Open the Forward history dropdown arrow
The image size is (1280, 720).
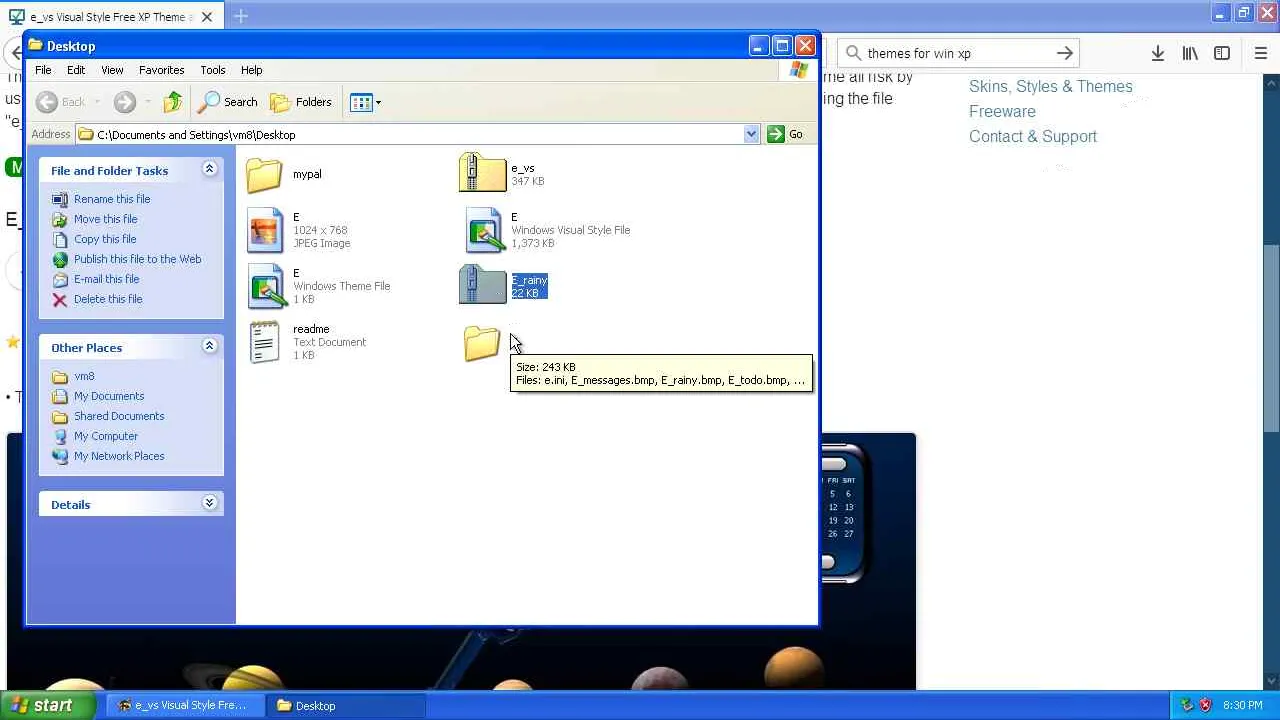(147, 102)
